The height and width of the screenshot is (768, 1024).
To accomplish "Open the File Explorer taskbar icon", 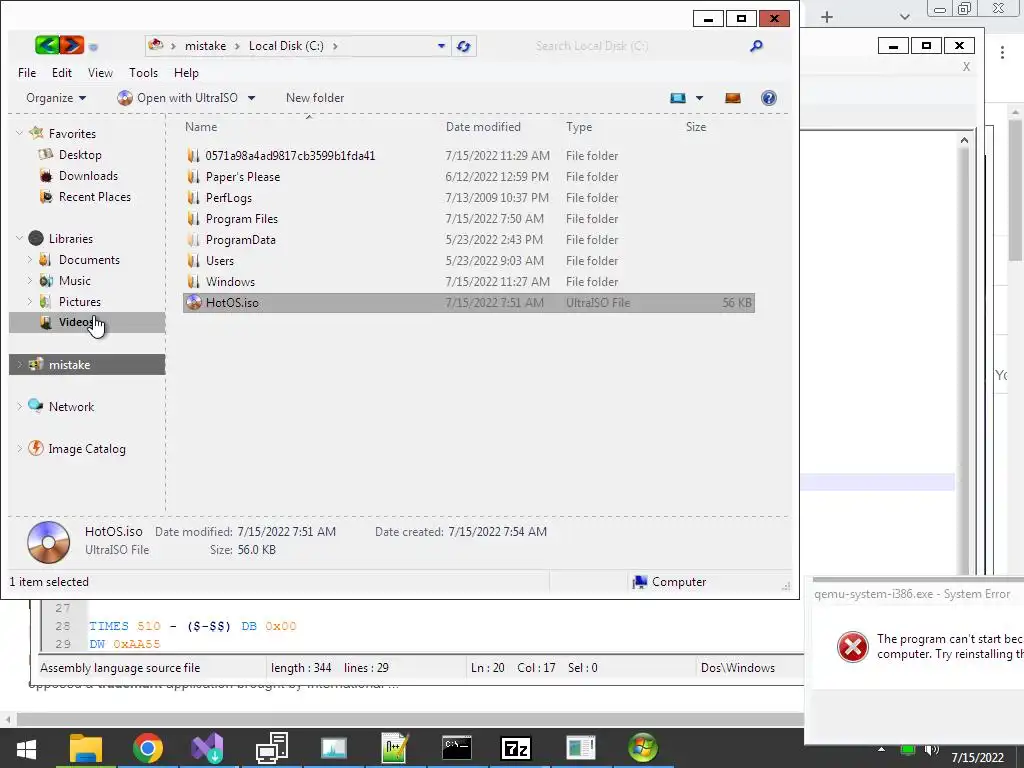I will click(86, 748).
